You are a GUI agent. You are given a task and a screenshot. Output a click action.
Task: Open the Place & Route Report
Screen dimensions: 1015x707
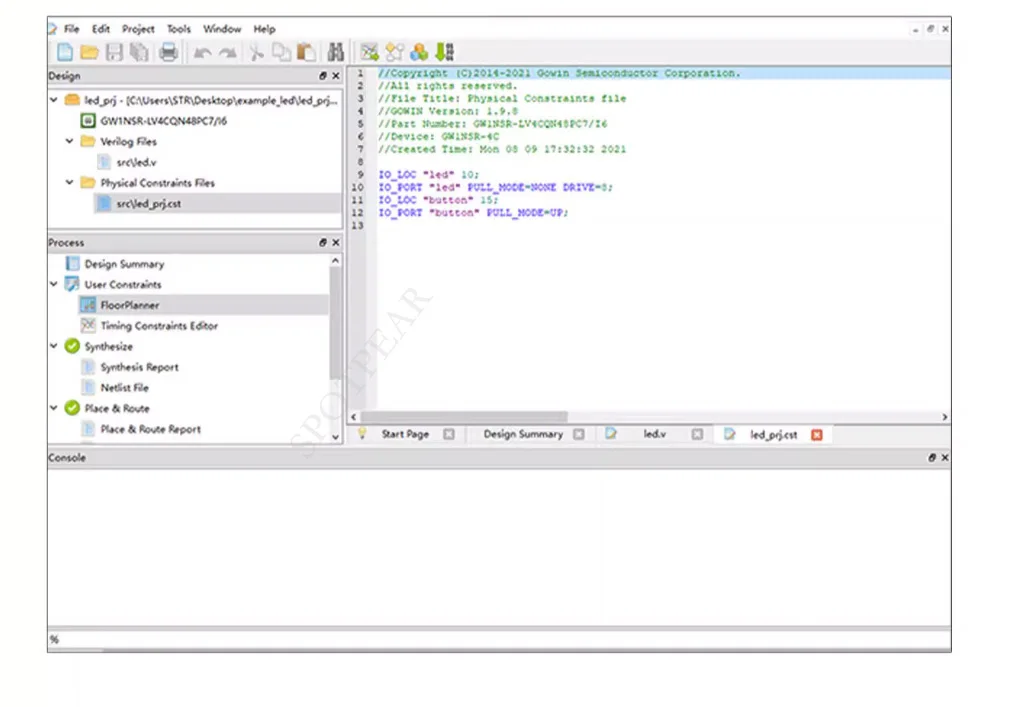point(150,429)
